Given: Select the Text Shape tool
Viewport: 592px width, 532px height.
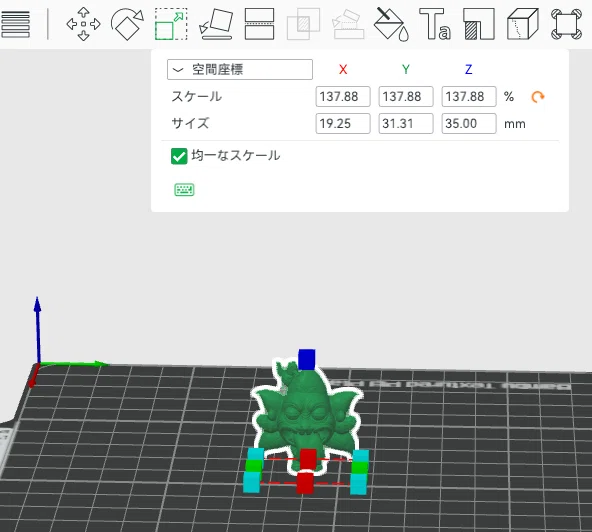Looking at the screenshot, I should pyautogui.click(x=435, y=24).
